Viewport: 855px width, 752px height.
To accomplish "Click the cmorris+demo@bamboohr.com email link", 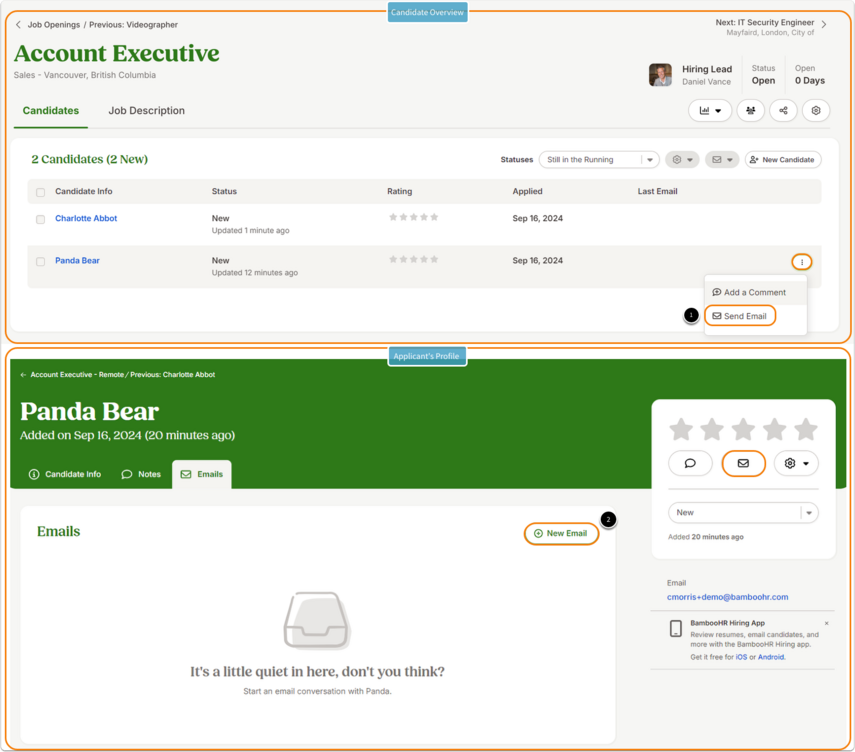I will tap(727, 597).
